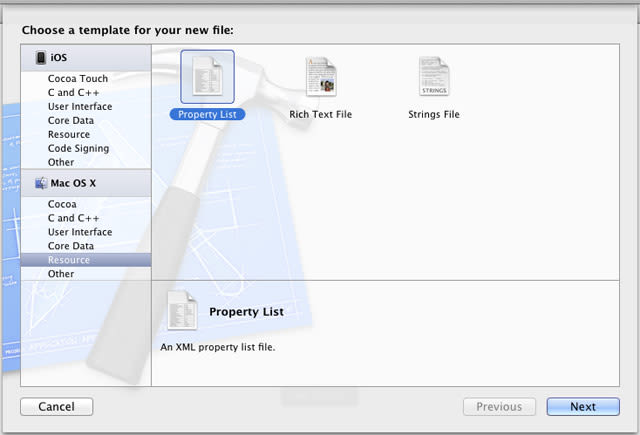
Task: Click the 'Choose a template for your new file:' heading
Action: [128, 30]
